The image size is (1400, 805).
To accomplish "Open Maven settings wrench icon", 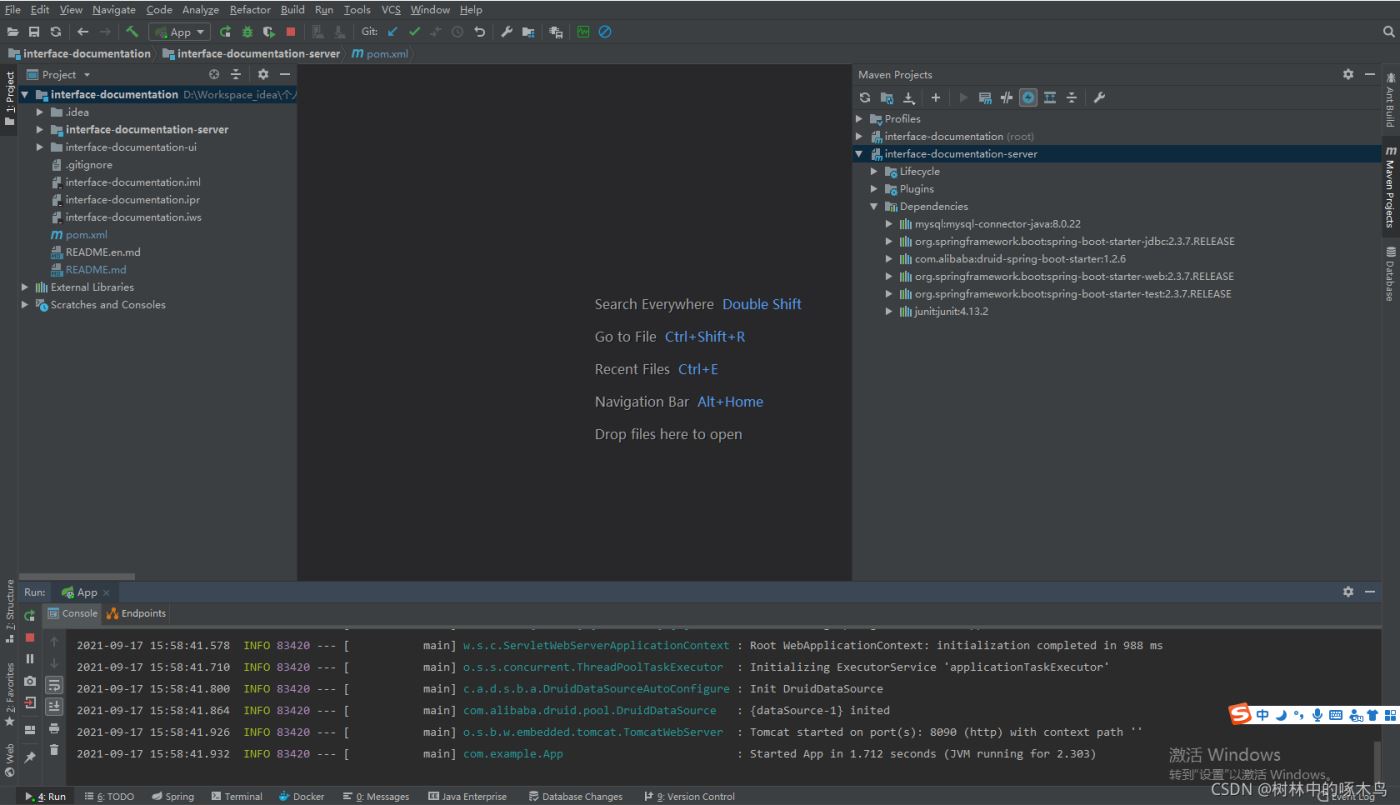I will pyautogui.click(x=1099, y=98).
